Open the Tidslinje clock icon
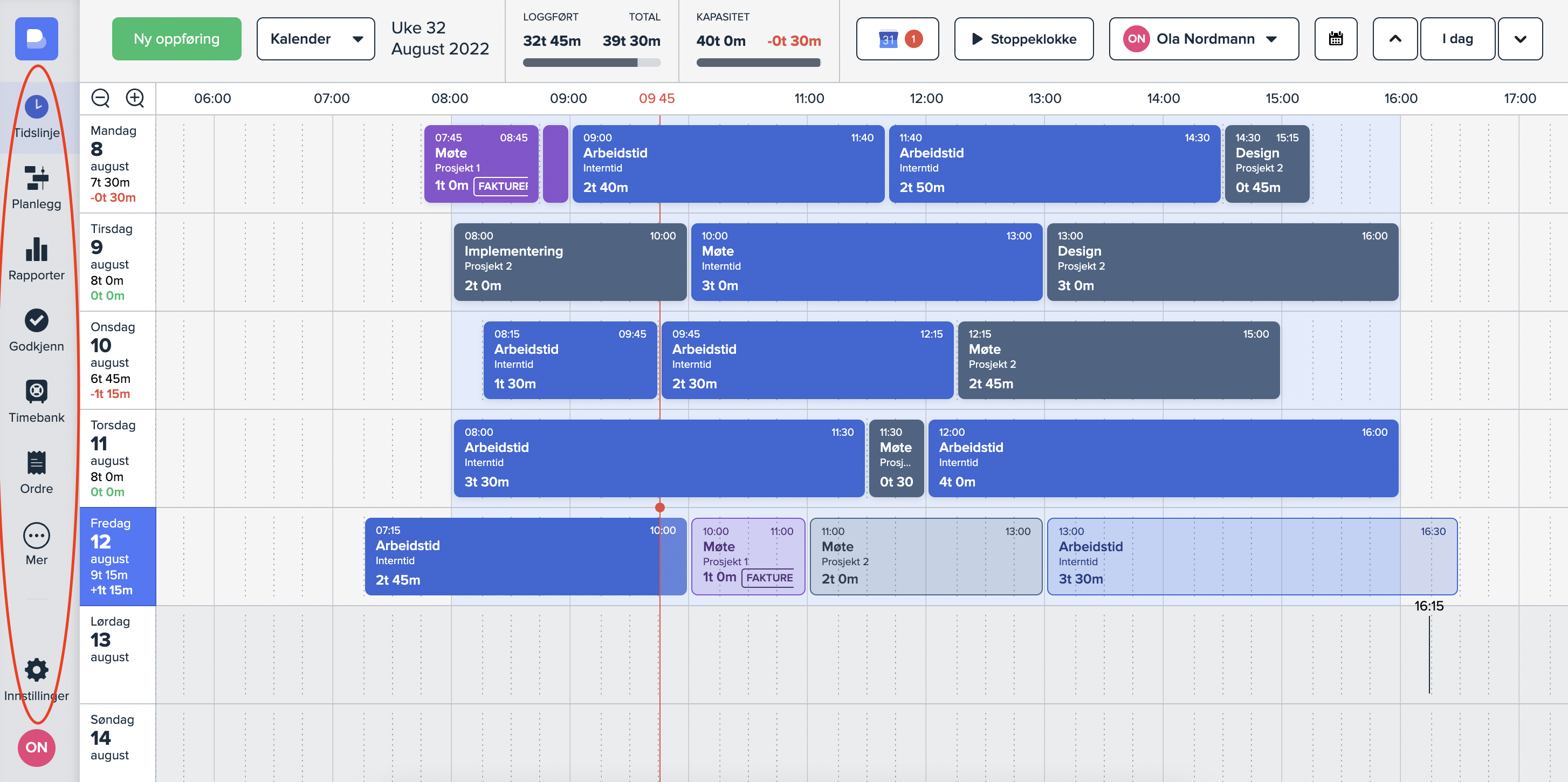 click(x=37, y=107)
